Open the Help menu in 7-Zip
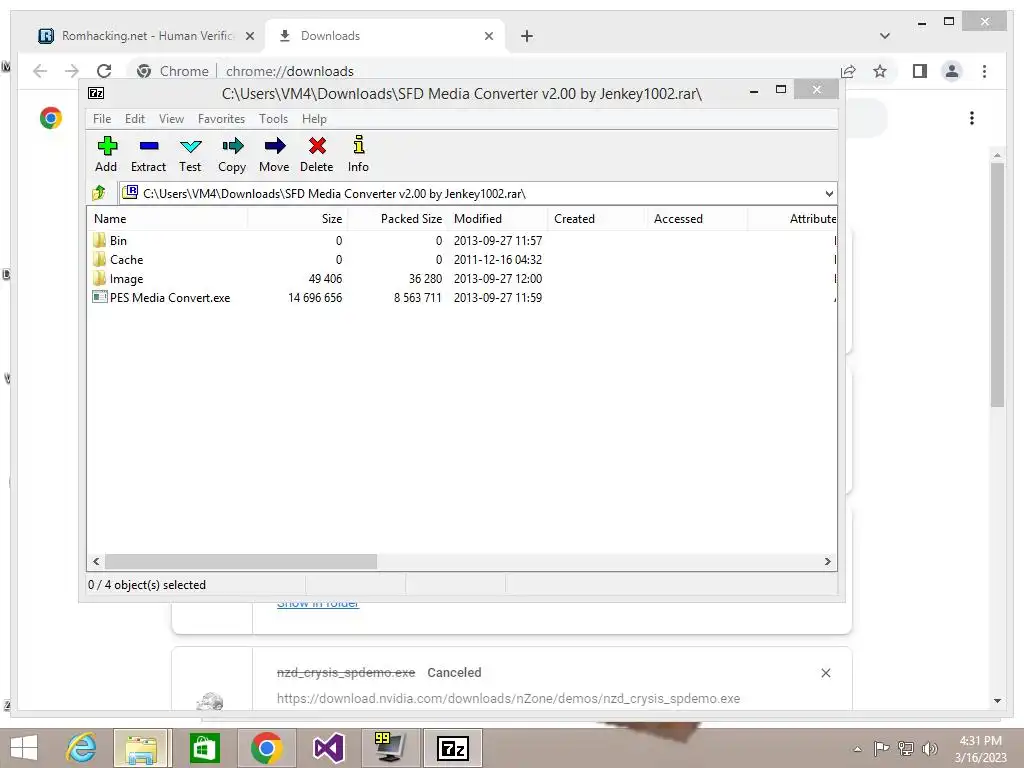 314,119
